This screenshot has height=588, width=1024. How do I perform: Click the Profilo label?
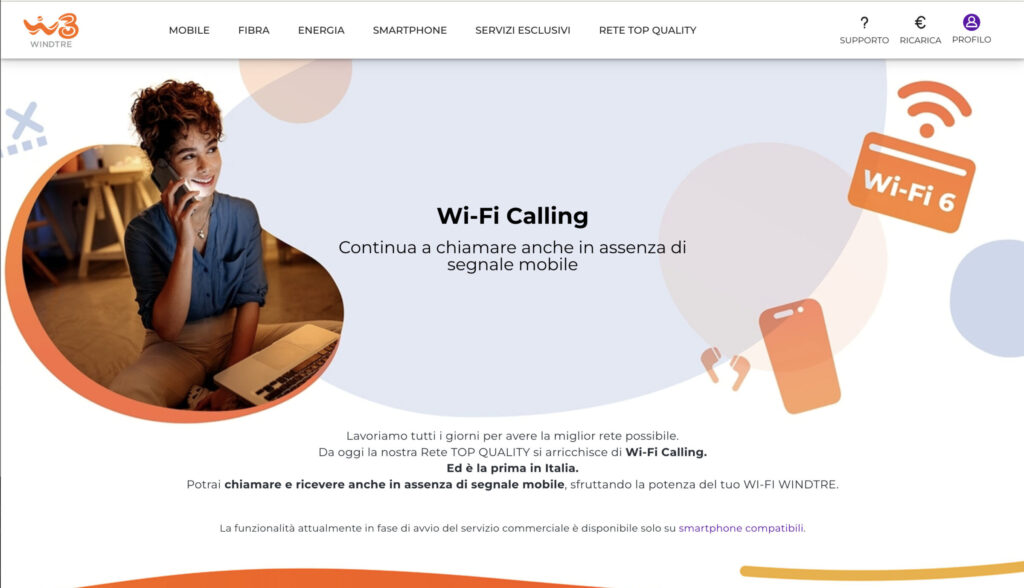pos(971,39)
